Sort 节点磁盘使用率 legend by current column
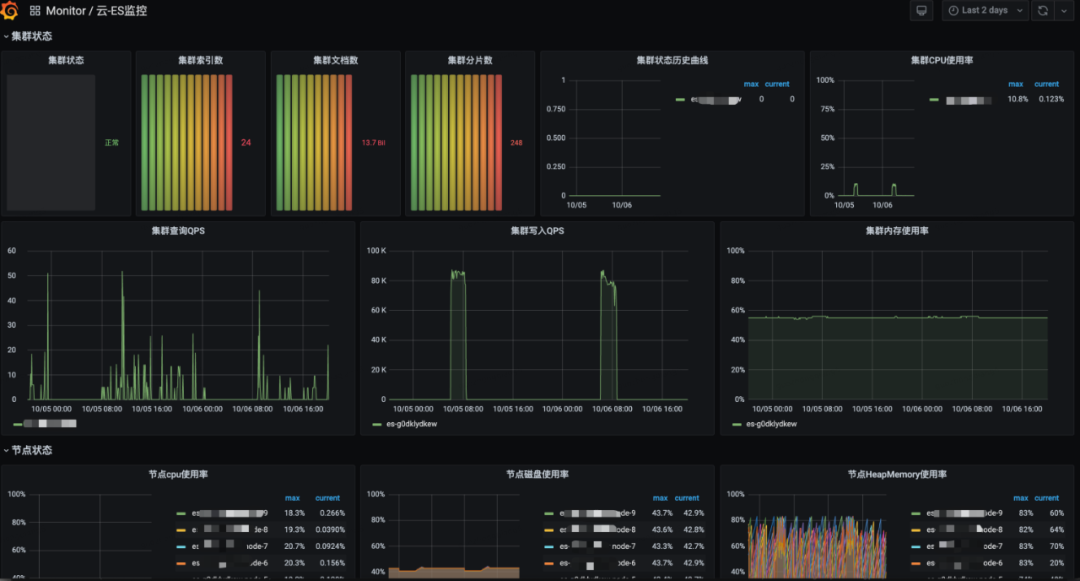Viewport: 1080px width, 581px height. tap(687, 498)
